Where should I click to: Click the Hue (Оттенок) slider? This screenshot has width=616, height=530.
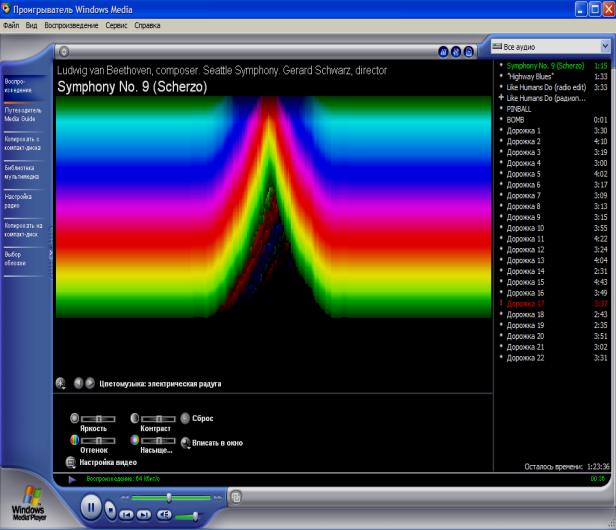(98, 441)
